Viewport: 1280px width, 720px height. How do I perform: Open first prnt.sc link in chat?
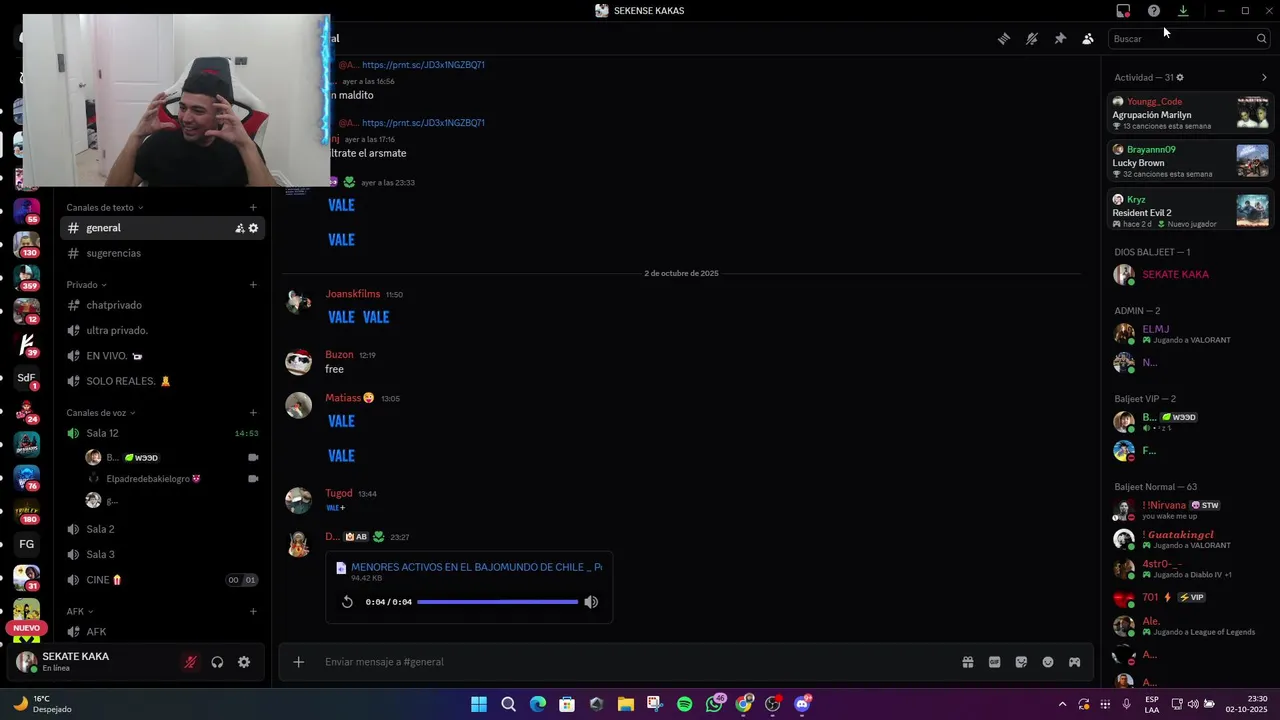click(423, 65)
